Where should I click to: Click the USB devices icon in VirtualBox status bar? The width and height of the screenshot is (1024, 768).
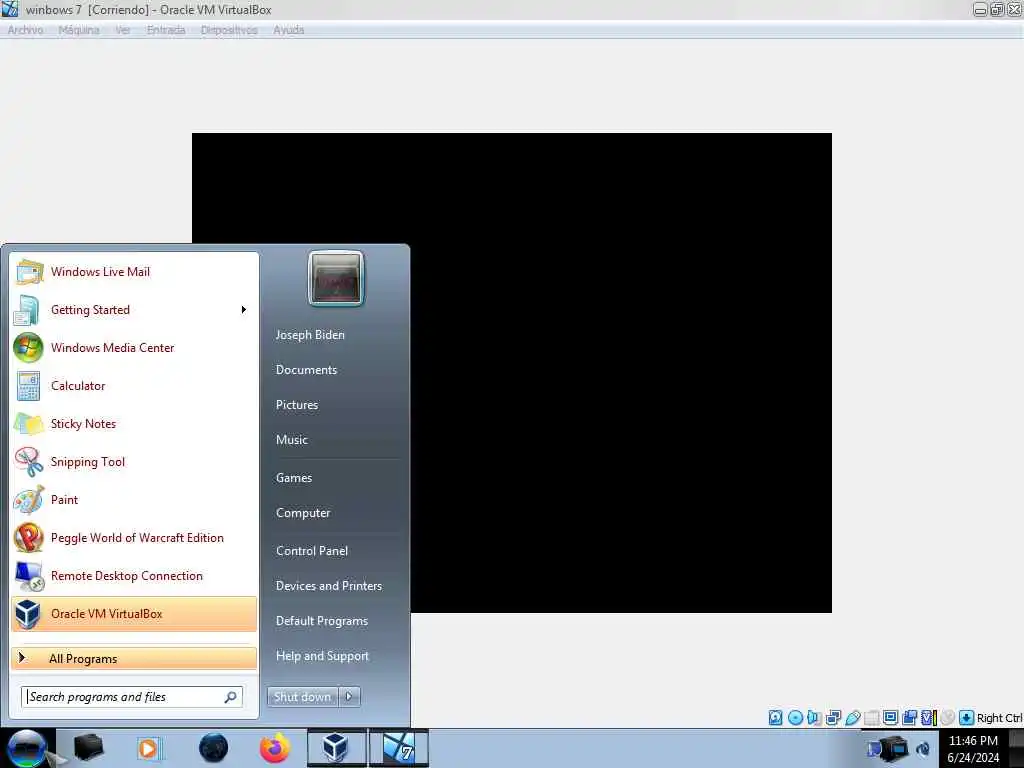852,718
